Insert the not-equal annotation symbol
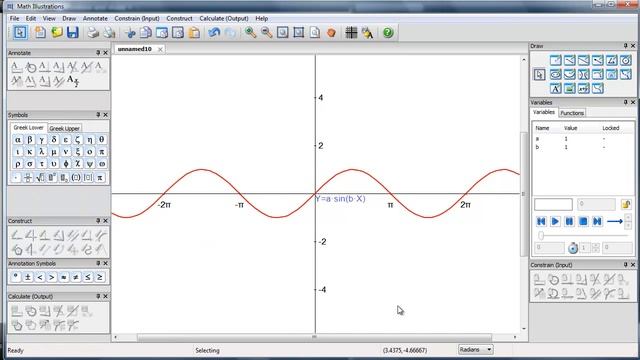The width and height of the screenshot is (640, 360). pyautogui.click(x=76, y=277)
